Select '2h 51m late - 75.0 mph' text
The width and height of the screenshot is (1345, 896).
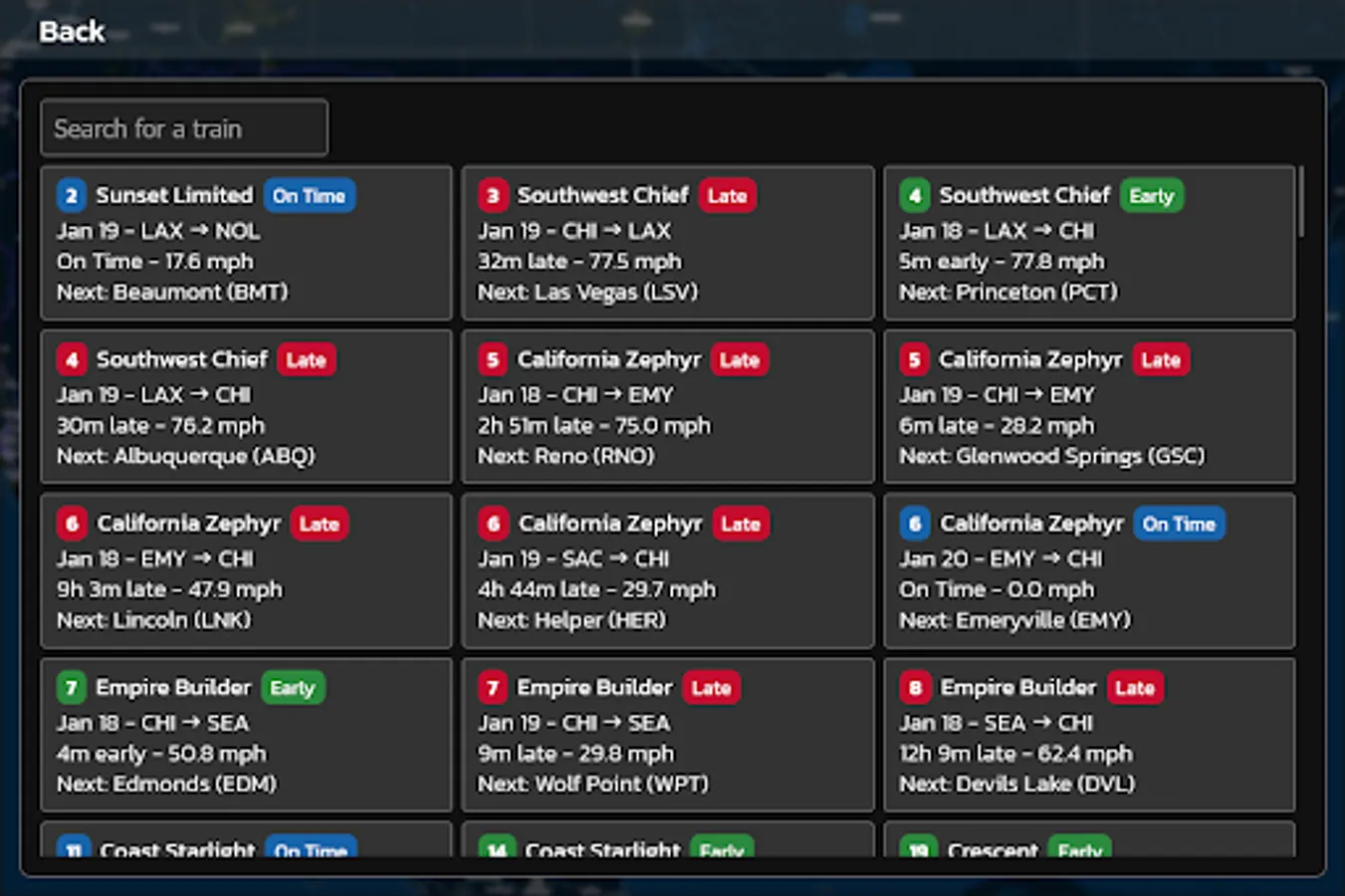(x=594, y=426)
